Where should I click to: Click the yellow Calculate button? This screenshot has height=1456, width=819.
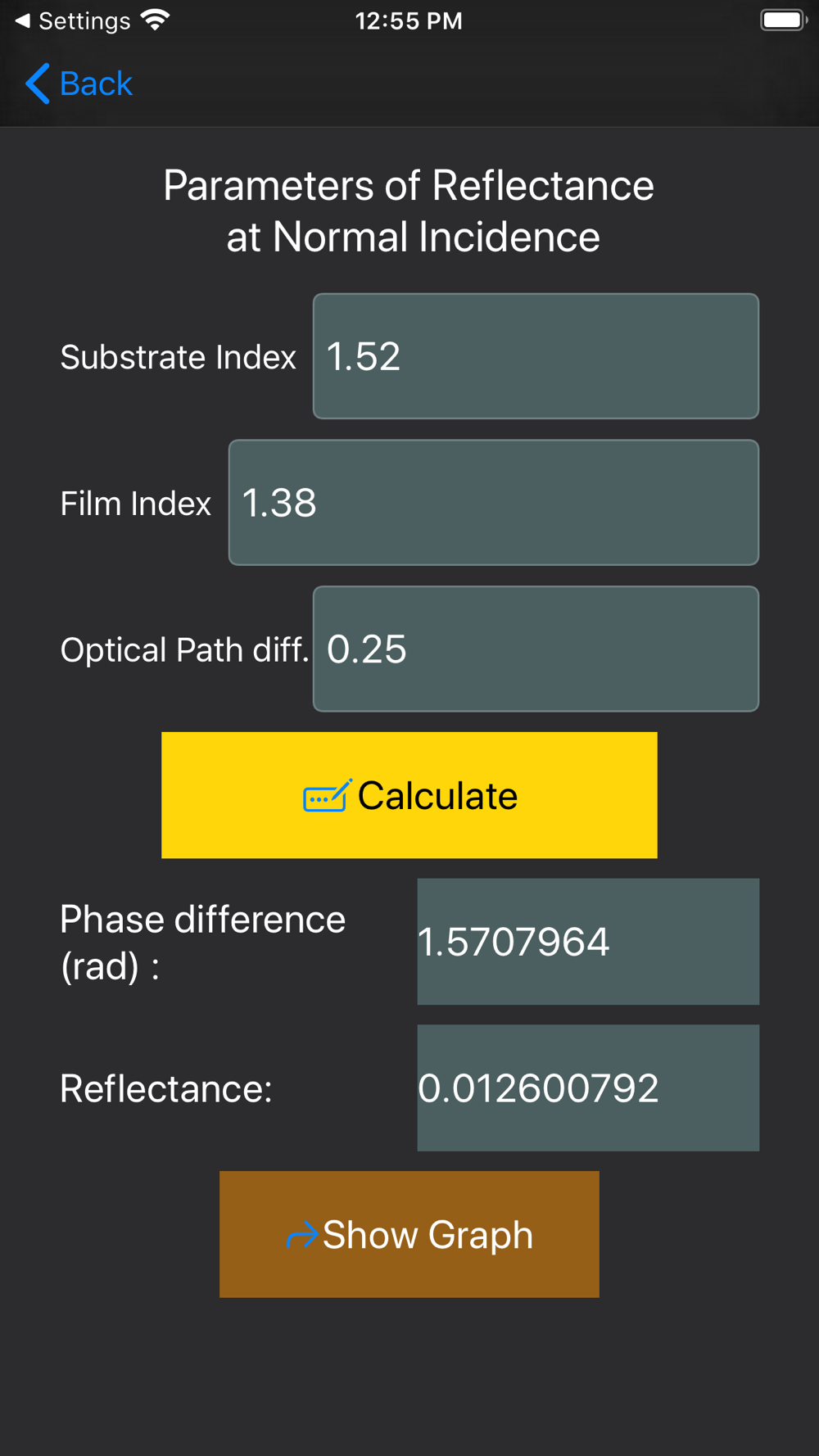point(409,795)
